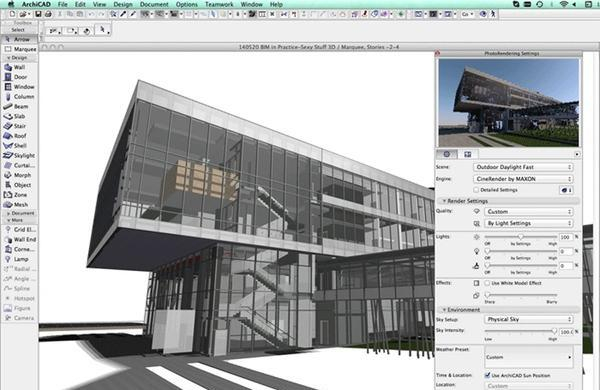Adjust the sun light intensity slider

(x=521, y=237)
